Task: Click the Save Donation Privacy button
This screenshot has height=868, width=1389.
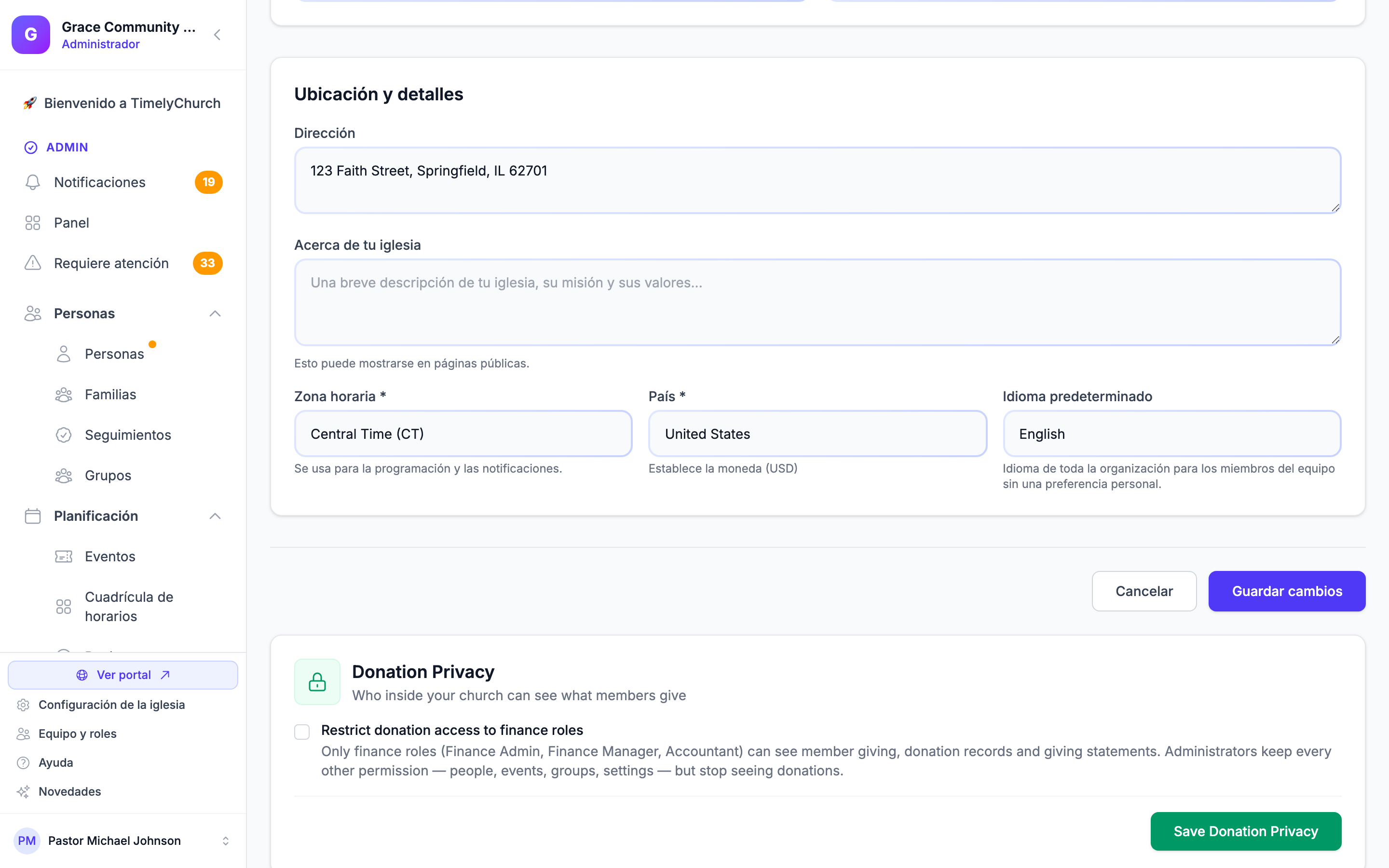Action: point(1245,831)
